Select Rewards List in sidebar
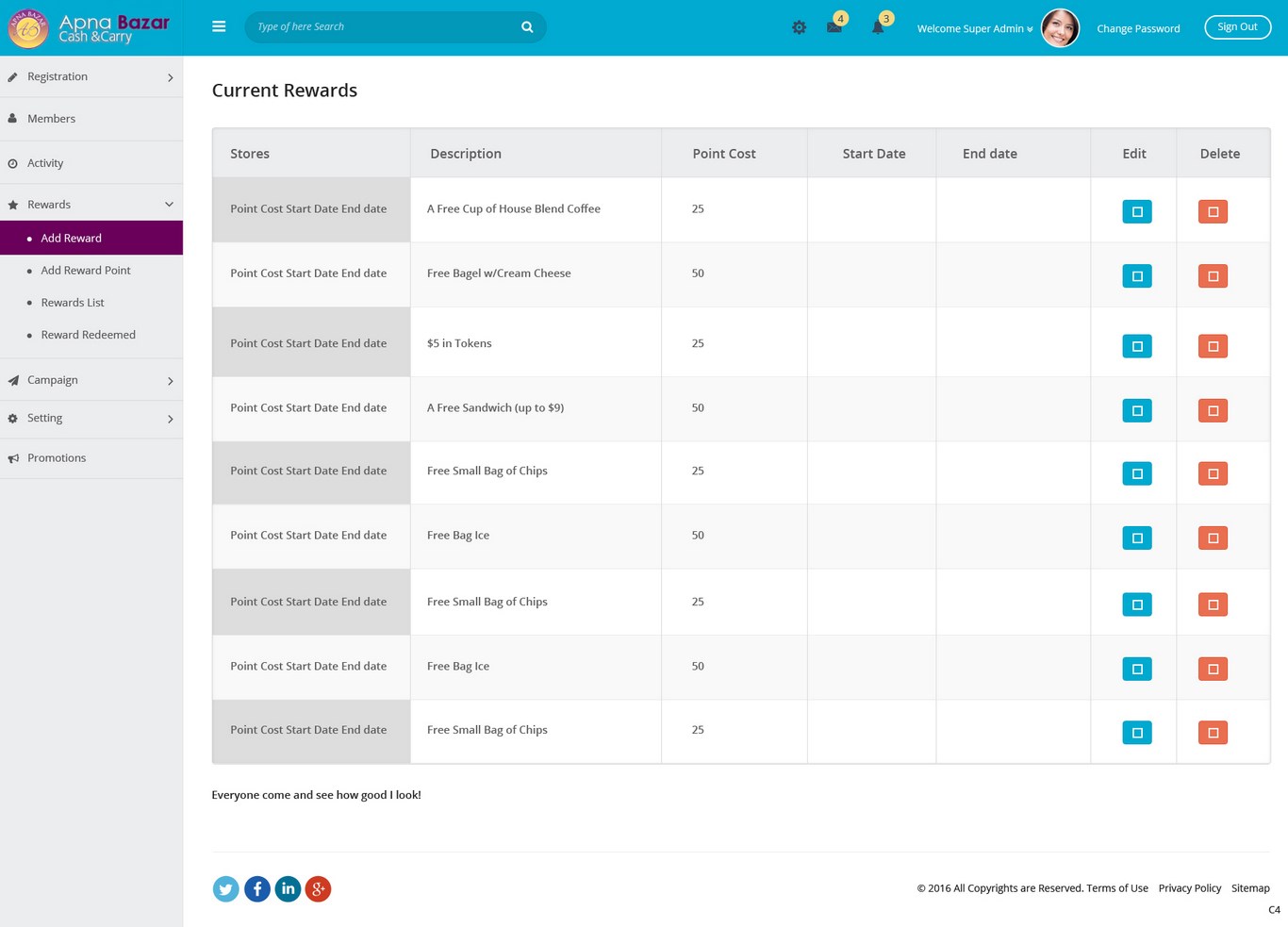The image size is (1288, 927). (x=73, y=303)
